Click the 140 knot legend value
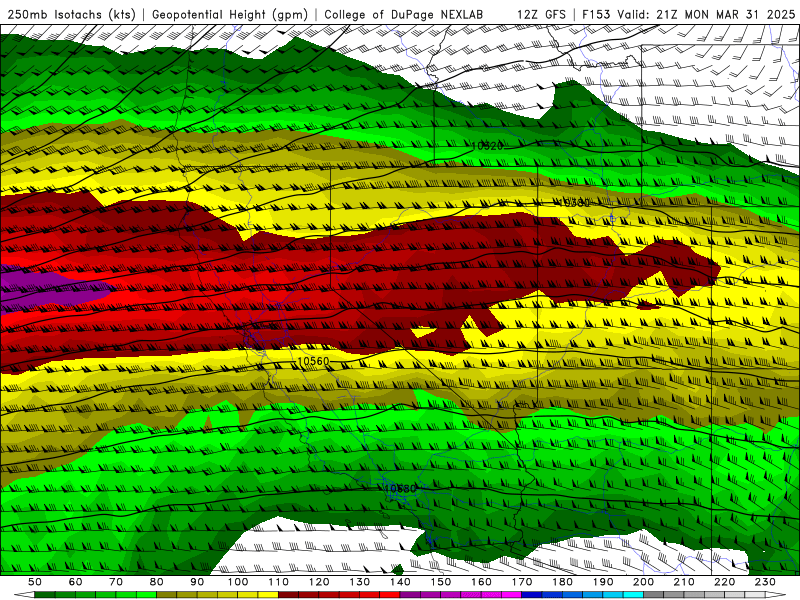 tap(400, 582)
